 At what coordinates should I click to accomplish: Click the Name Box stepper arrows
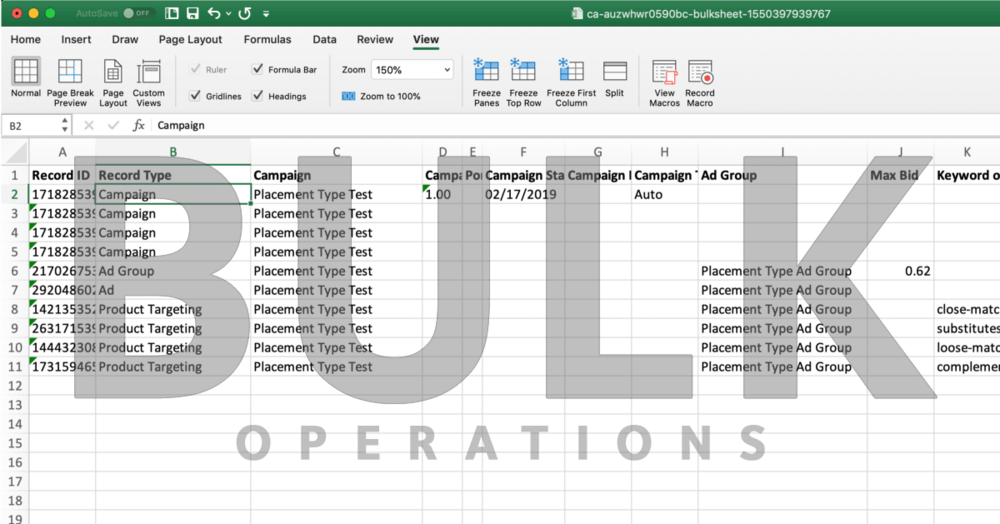(x=64, y=125)
